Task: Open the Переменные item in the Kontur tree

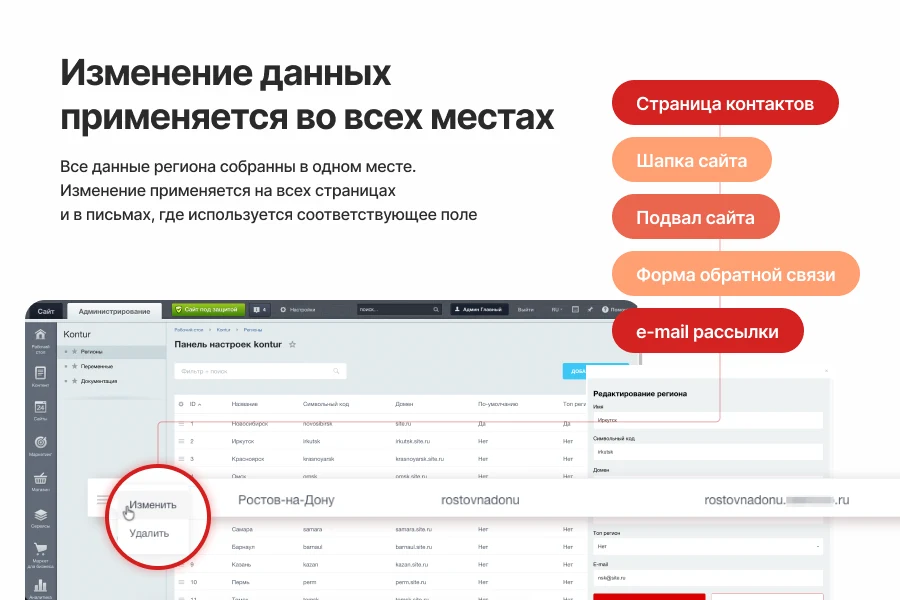Action: click(x=96, y=366)
